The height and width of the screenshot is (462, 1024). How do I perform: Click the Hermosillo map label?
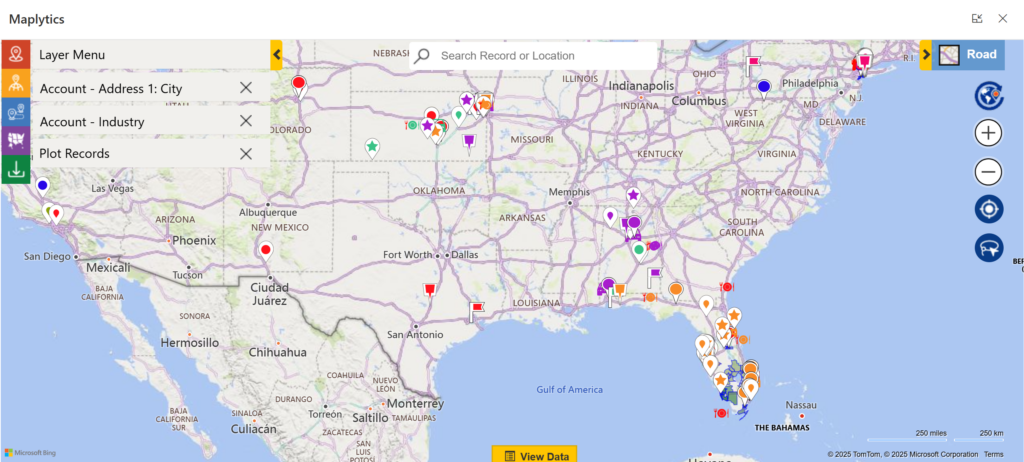189,342
